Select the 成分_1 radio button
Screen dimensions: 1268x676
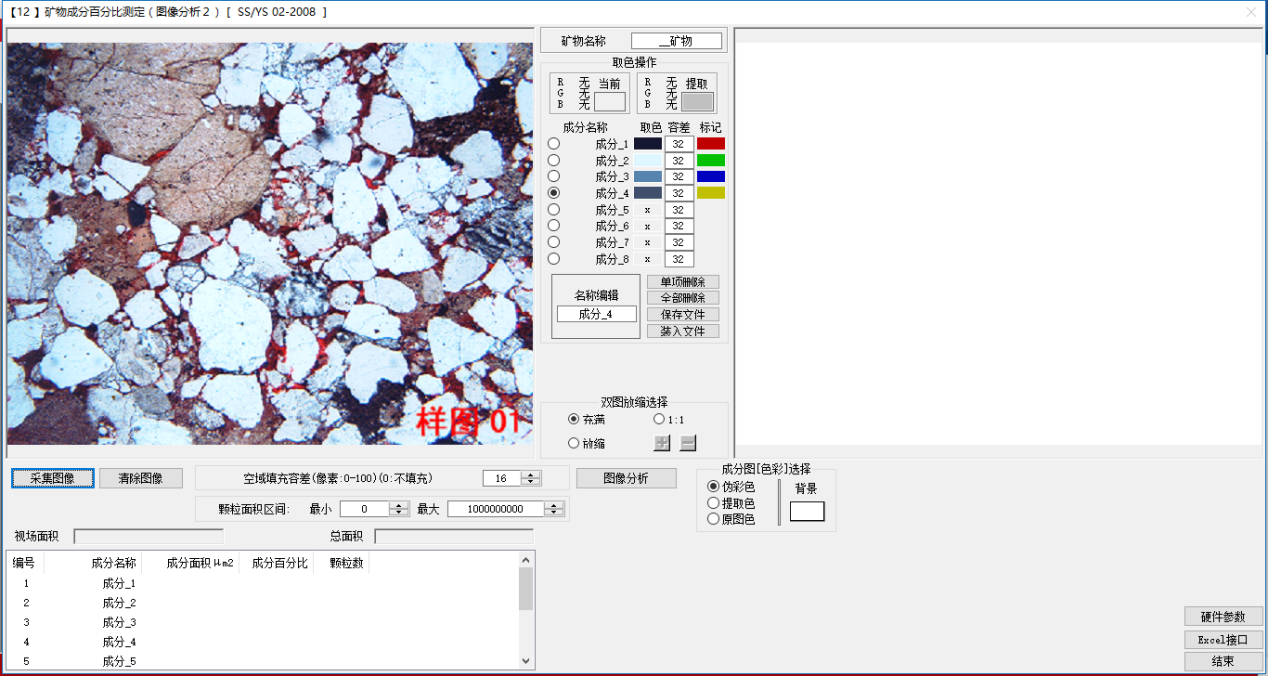554,144
